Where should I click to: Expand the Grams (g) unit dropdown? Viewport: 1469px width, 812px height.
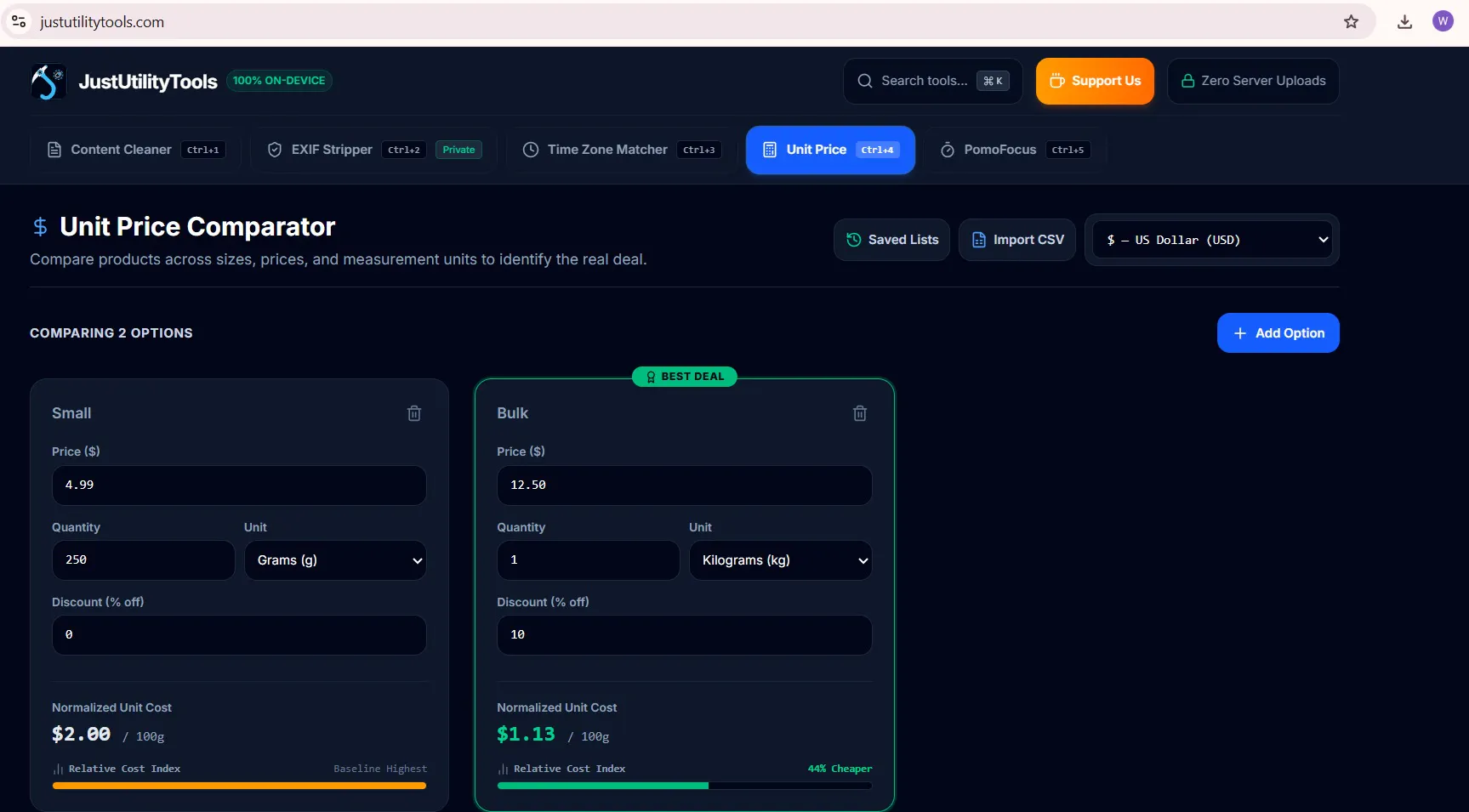coord(335,560)
